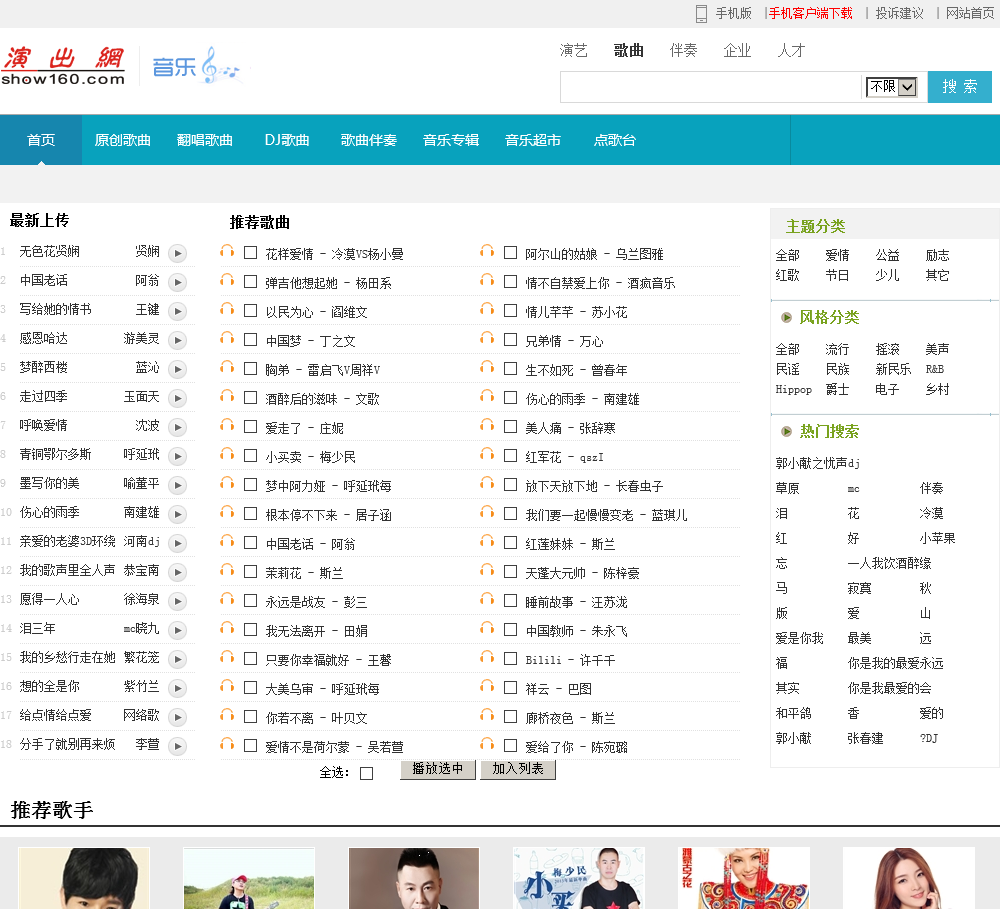
Task: Click headphone icon for 兄弟情 - 万心
Action: [487, 337]
